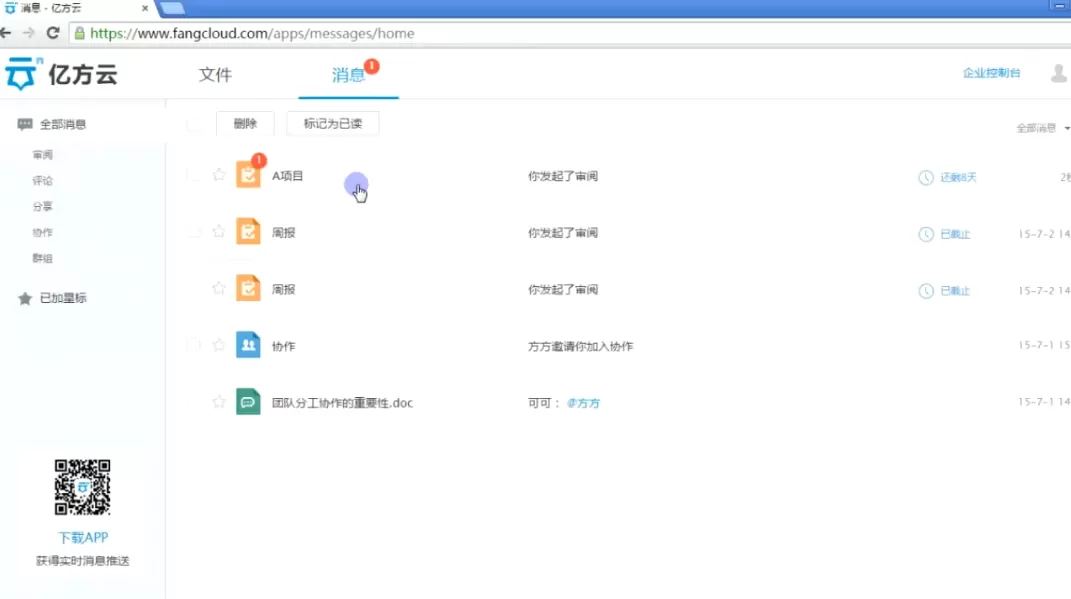Go back in the browser
The image size is (1071, 599).
coord(6,33)
